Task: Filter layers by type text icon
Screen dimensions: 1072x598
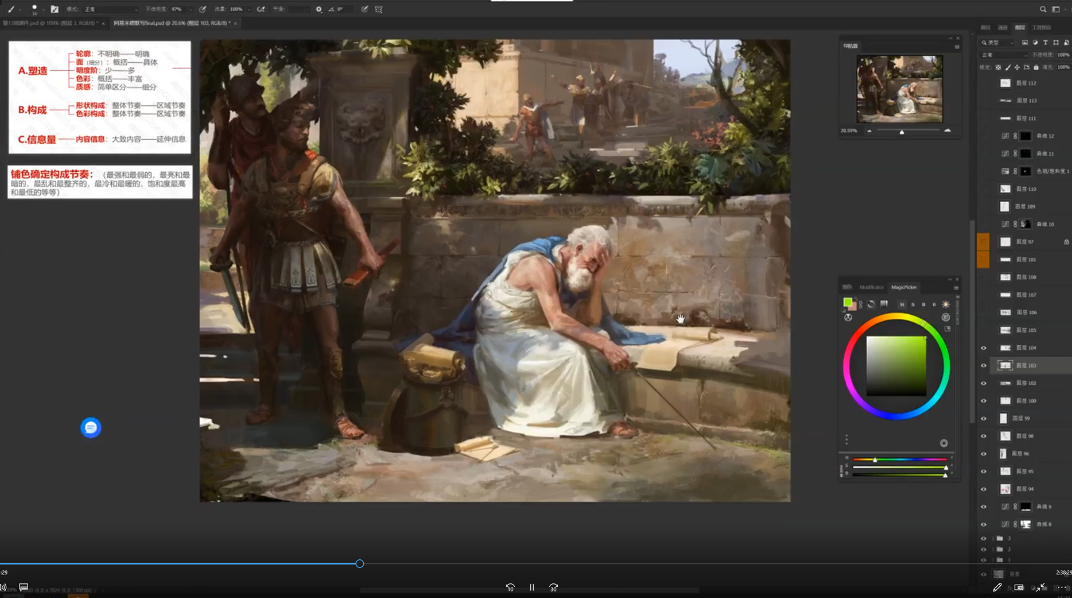Action: (x=1045, y=42)
